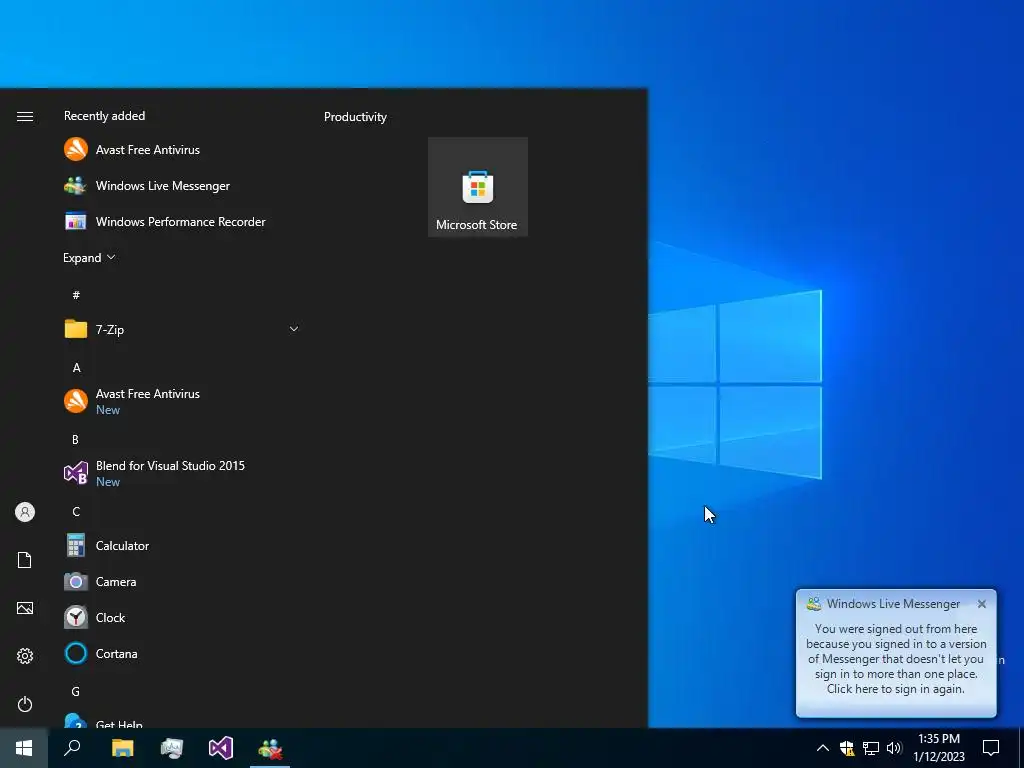Image resolution: width=1024 pixels, height=768 pixels.
Task: Select the Recently added heading
Action: point(104,116)
